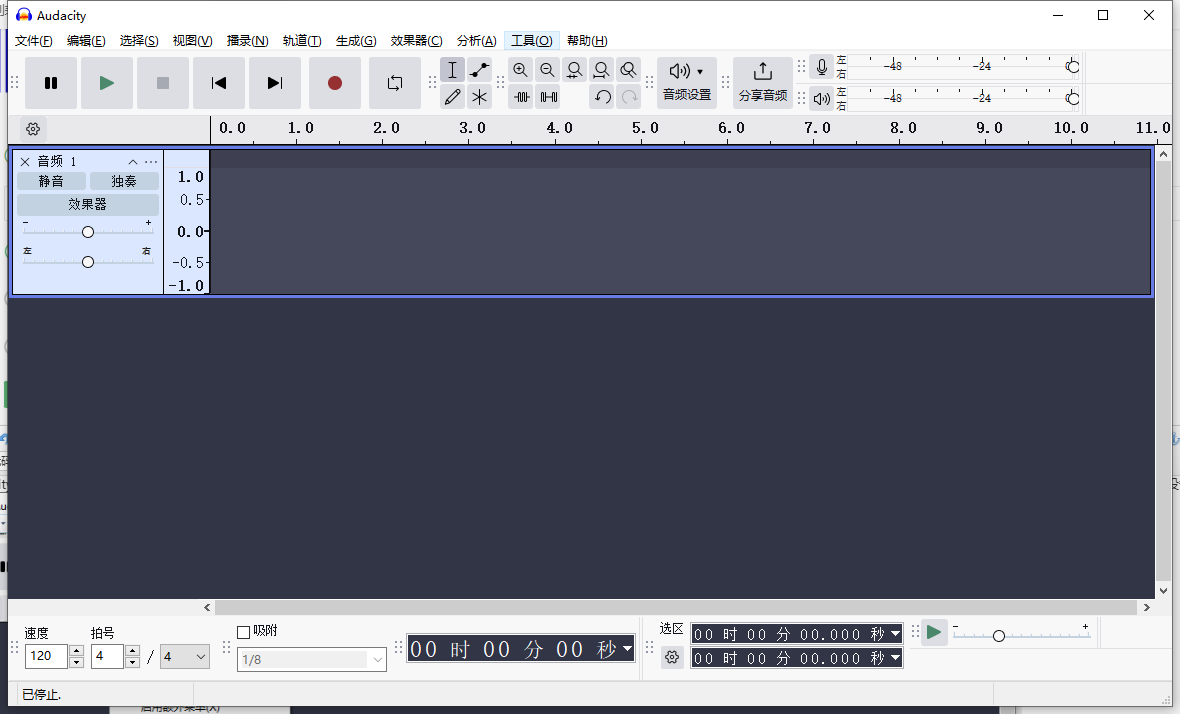1180x714 pixels.
Task: Close track 音频 1 with X
Action: click(x=25, y=162)
